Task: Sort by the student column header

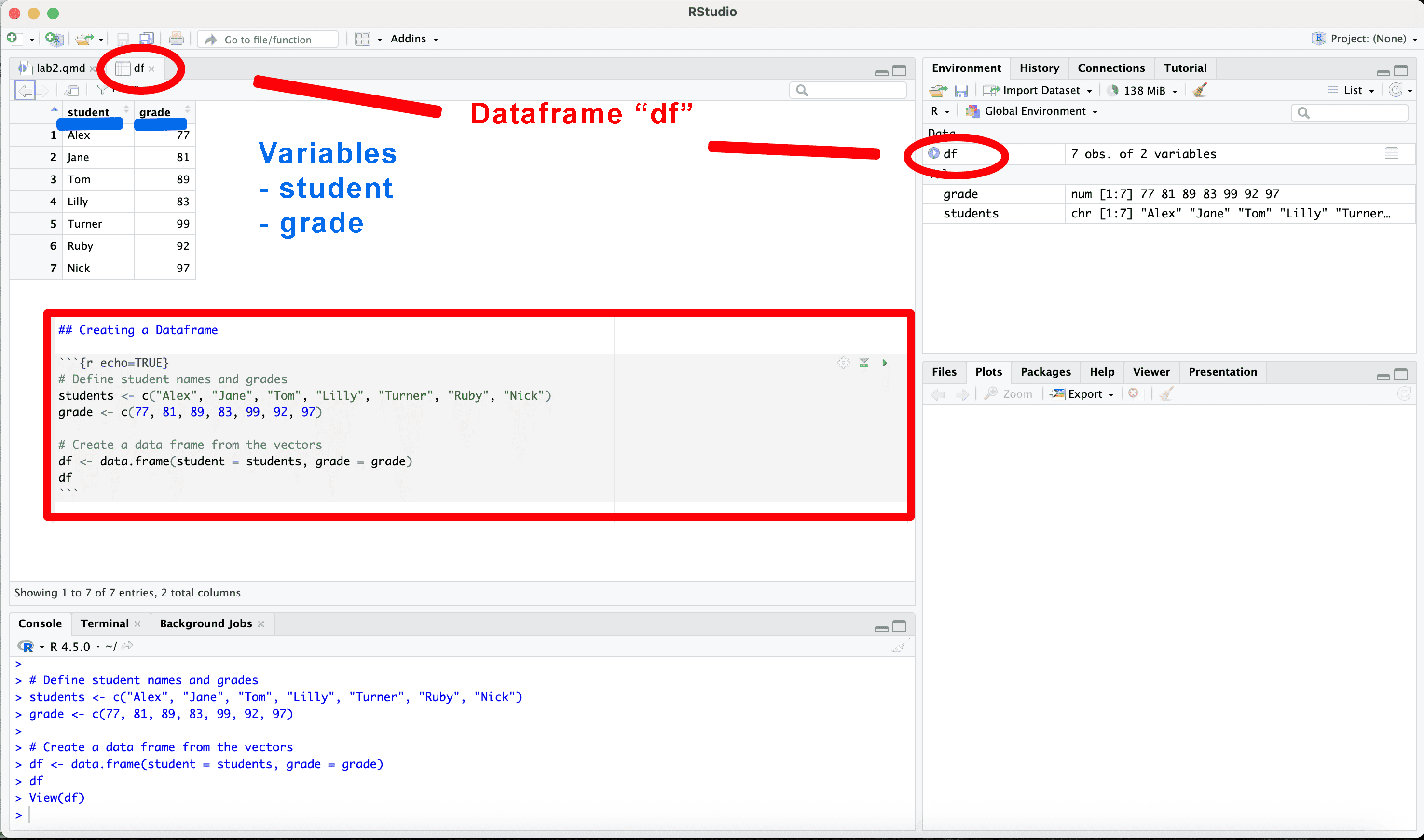Action: (88, 111)
